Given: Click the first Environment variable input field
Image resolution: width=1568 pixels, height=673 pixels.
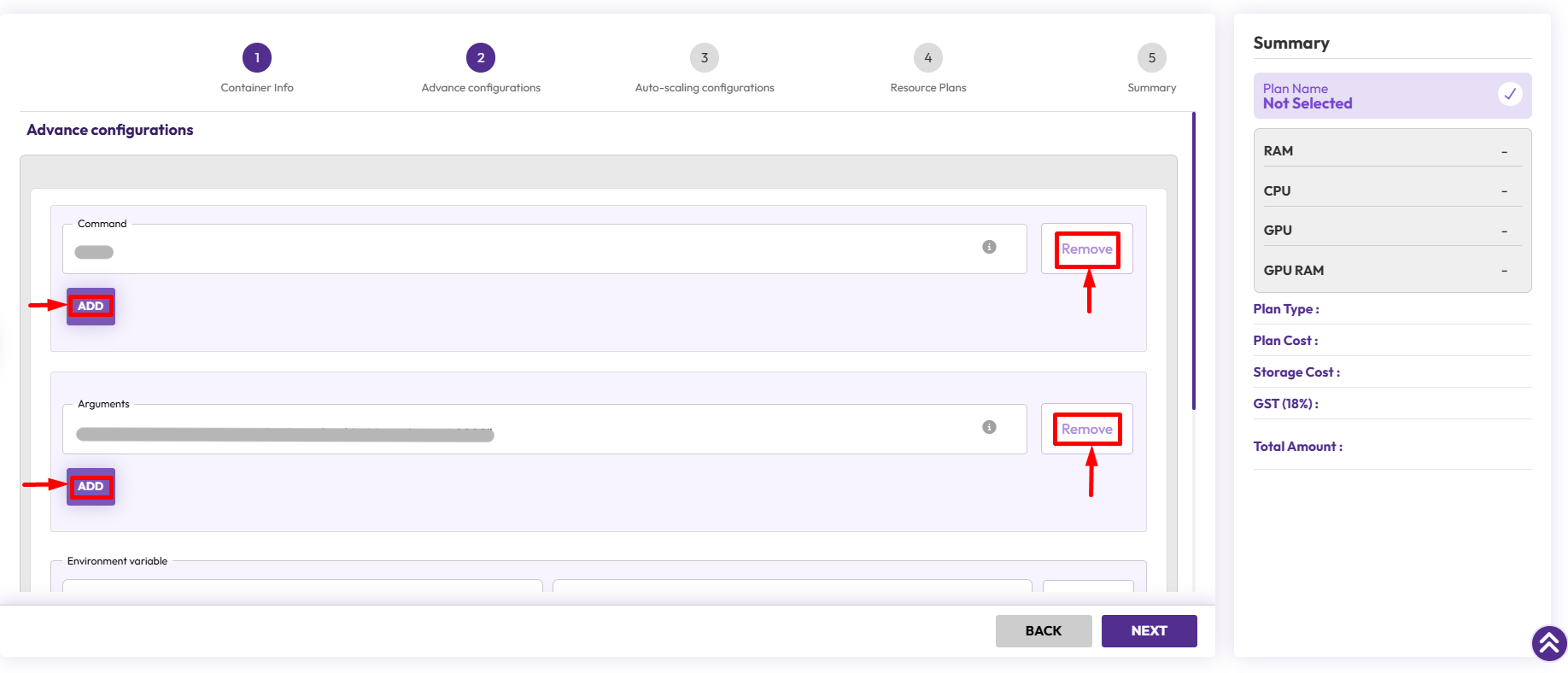Looking at the screenshot, I should (x=302, y=586).
